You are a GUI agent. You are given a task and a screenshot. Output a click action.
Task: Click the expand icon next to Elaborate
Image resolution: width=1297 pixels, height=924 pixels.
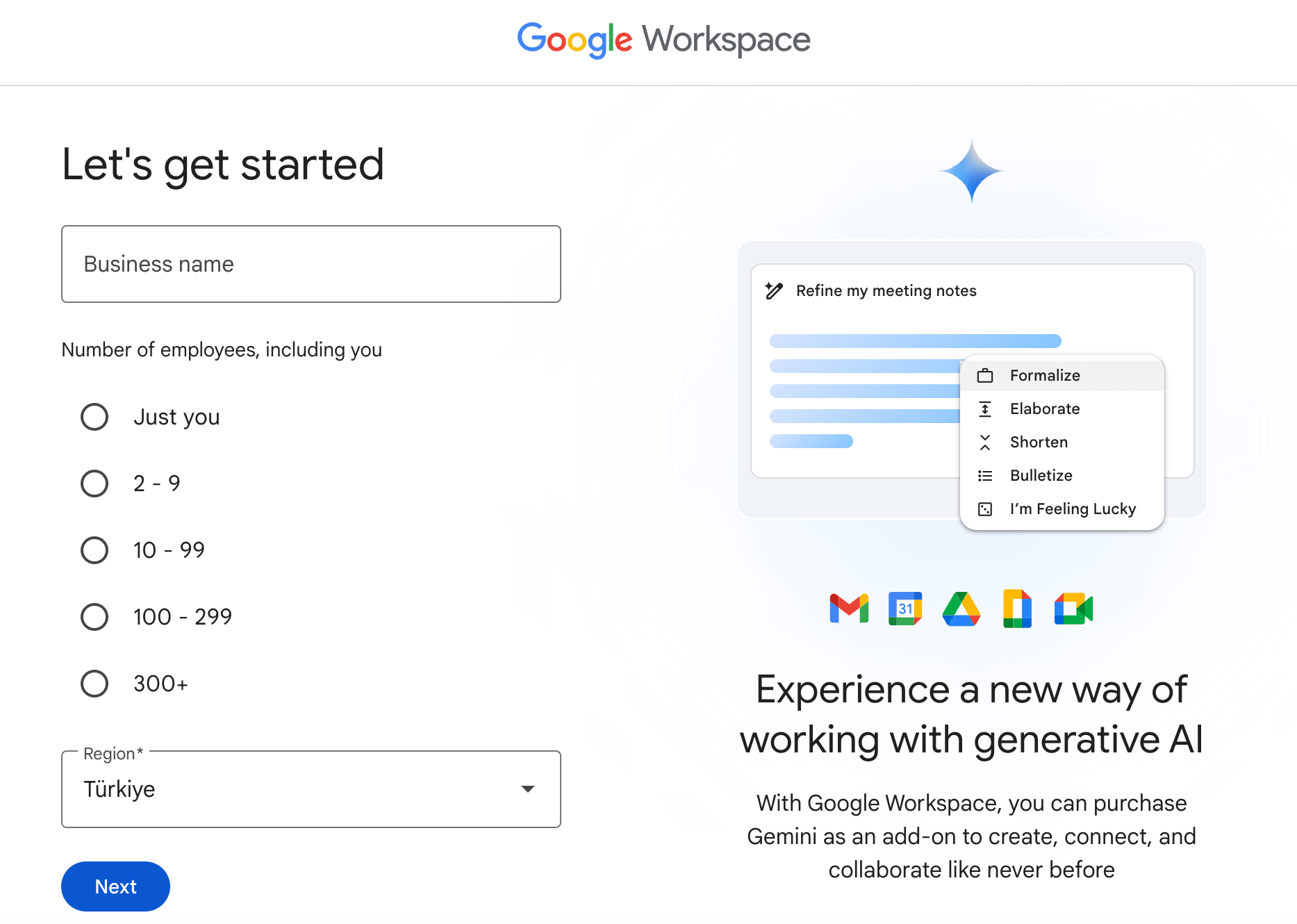pos(985,409)
